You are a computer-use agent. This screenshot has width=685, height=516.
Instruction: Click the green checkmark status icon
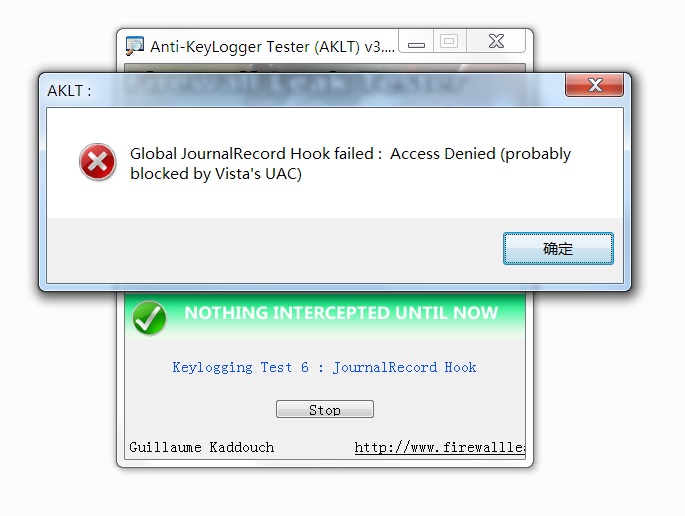(149, 318)
